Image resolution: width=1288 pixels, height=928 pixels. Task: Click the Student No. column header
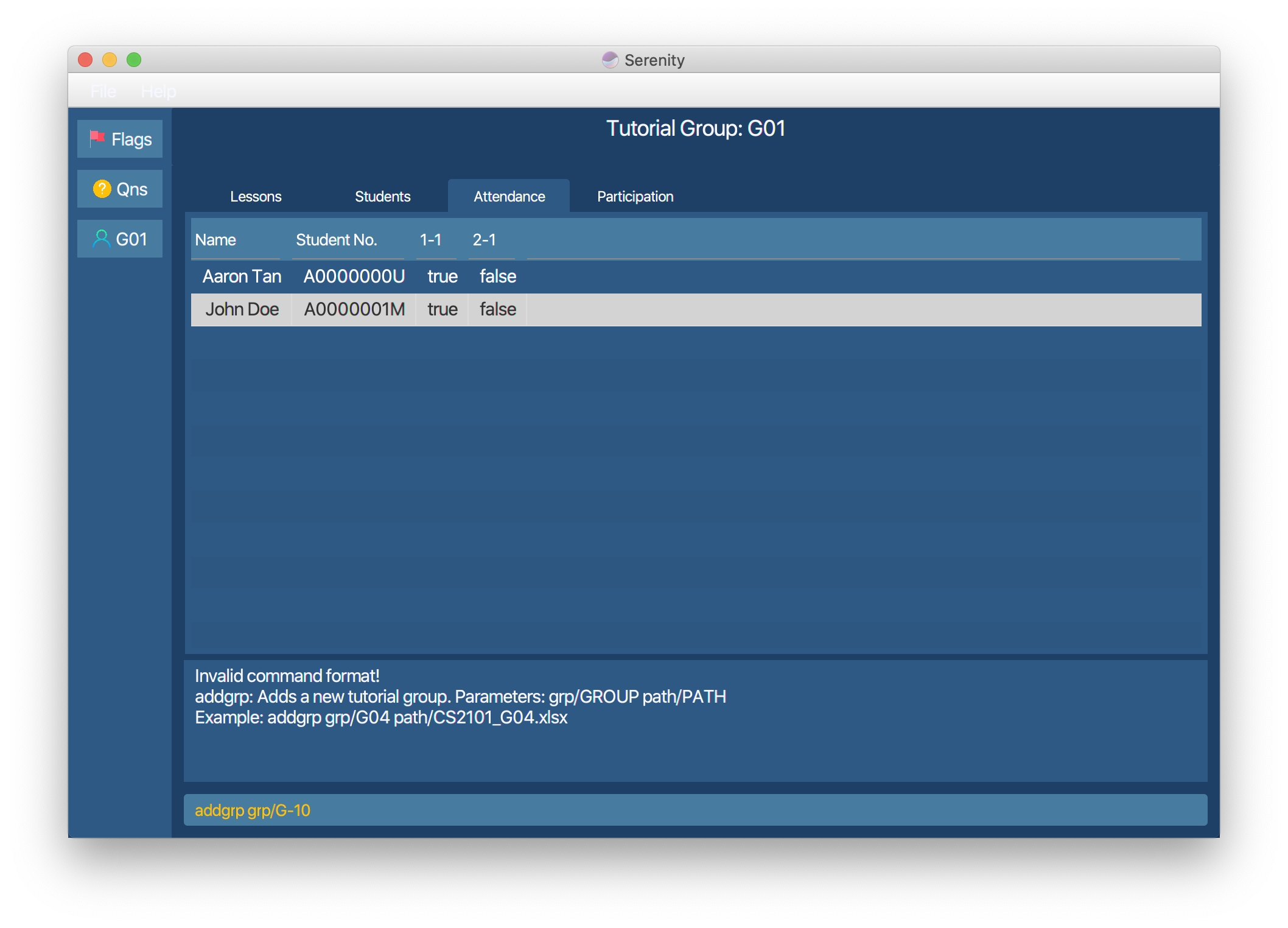click(x=337, y=240)
